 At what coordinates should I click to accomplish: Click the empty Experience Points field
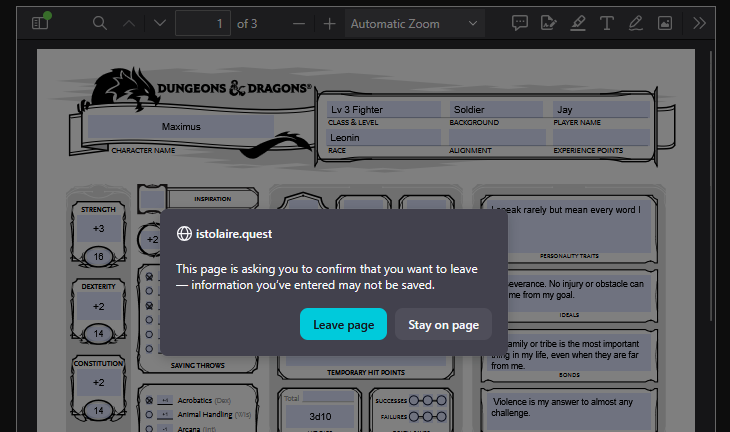(x=601, y=137)
